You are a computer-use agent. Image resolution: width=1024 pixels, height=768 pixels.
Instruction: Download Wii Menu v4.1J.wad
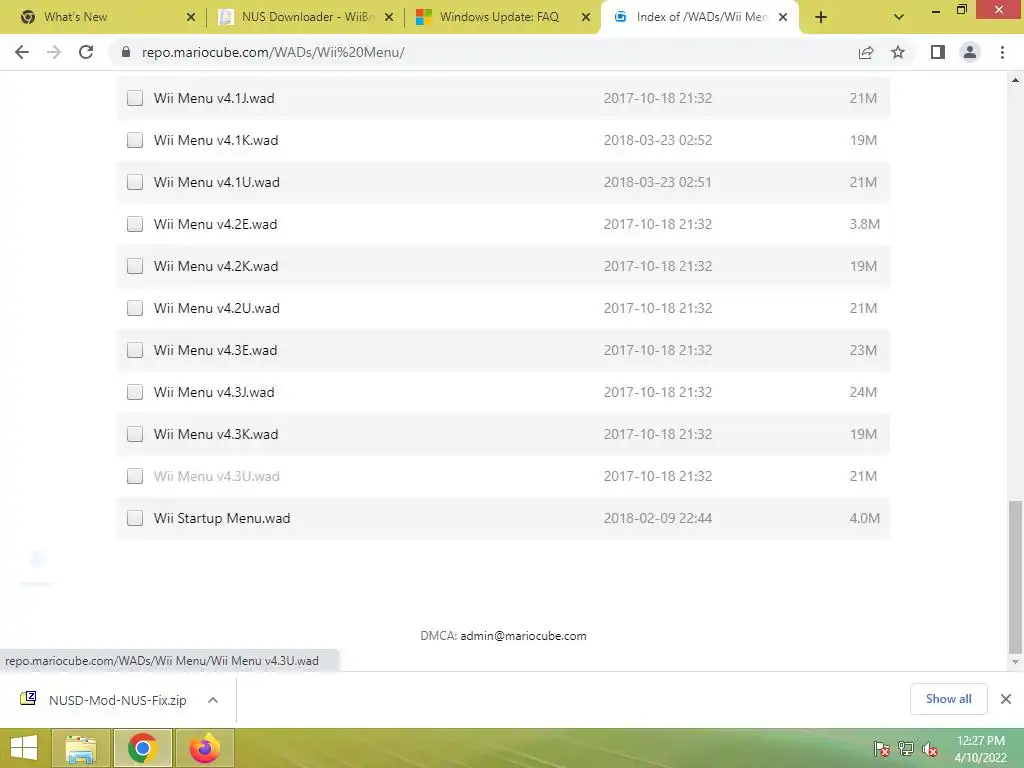coord(214,98)
